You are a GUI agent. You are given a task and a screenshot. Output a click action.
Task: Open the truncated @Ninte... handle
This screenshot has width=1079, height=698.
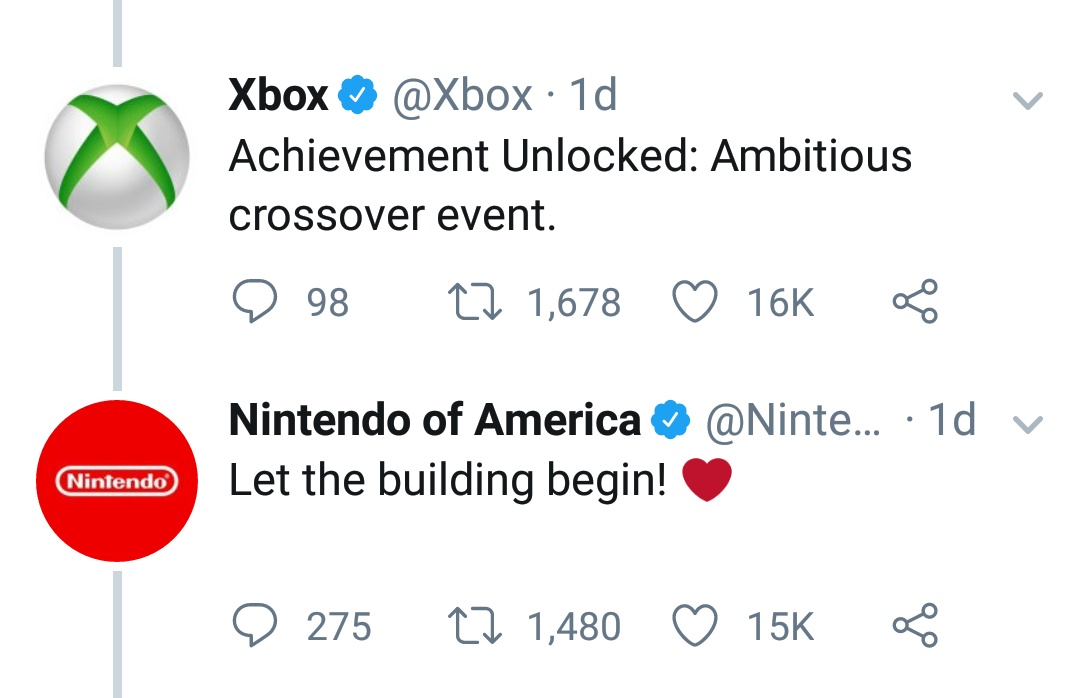[792, 421]
